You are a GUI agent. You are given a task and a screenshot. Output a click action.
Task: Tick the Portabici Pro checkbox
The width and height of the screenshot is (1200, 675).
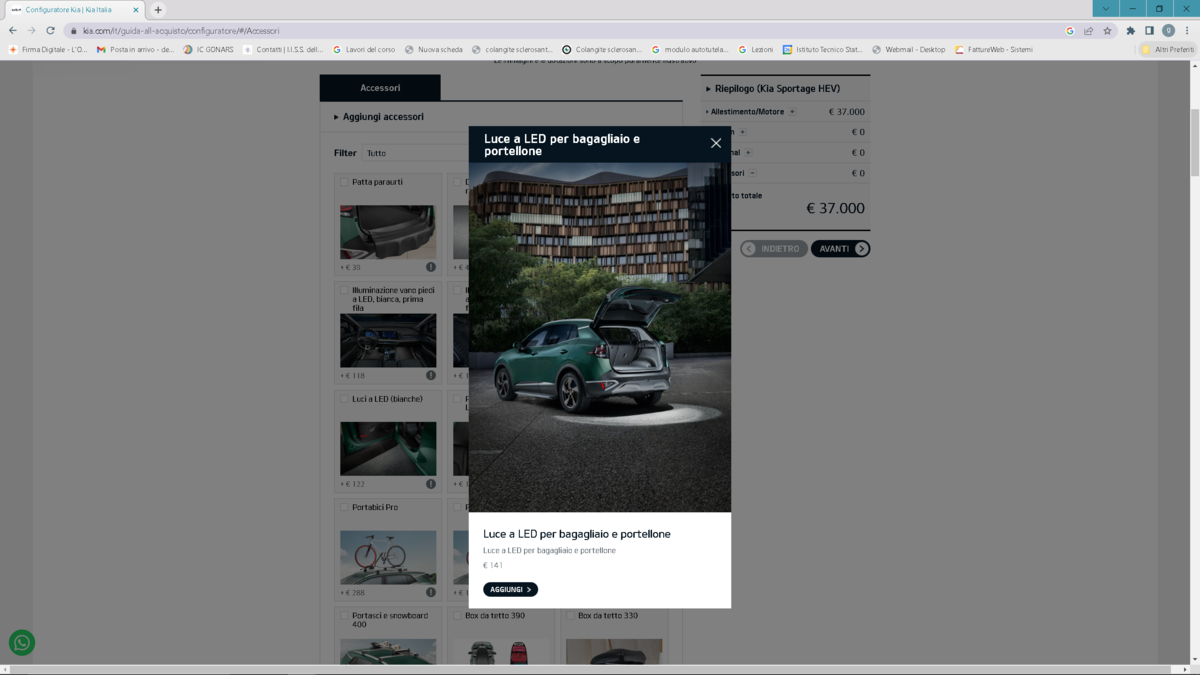344,507
